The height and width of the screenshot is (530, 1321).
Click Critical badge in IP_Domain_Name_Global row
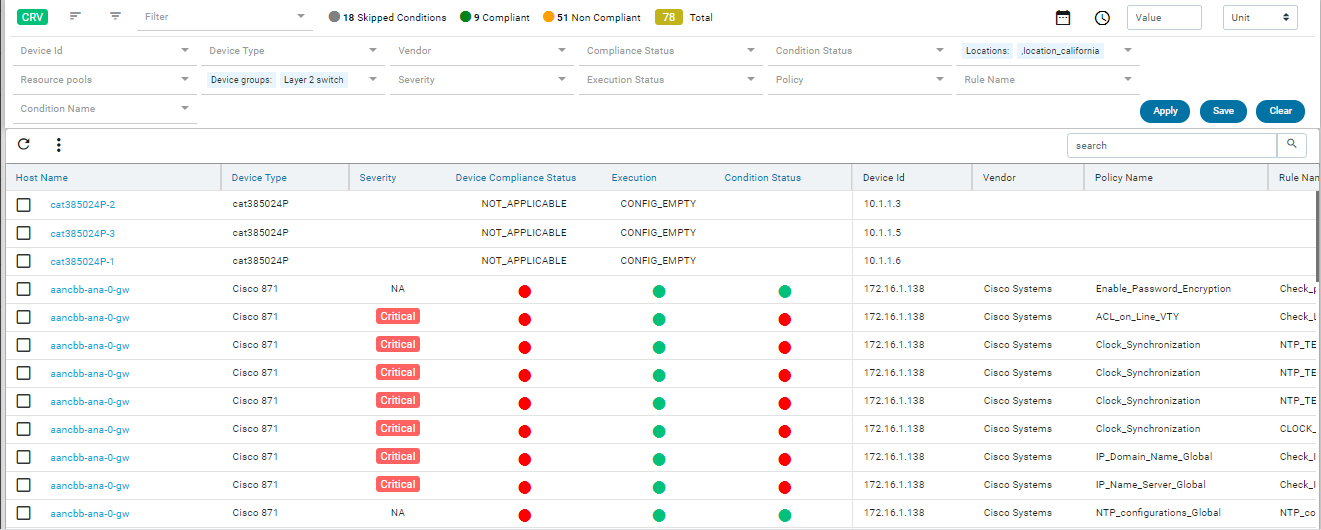[x=398, y=456]
